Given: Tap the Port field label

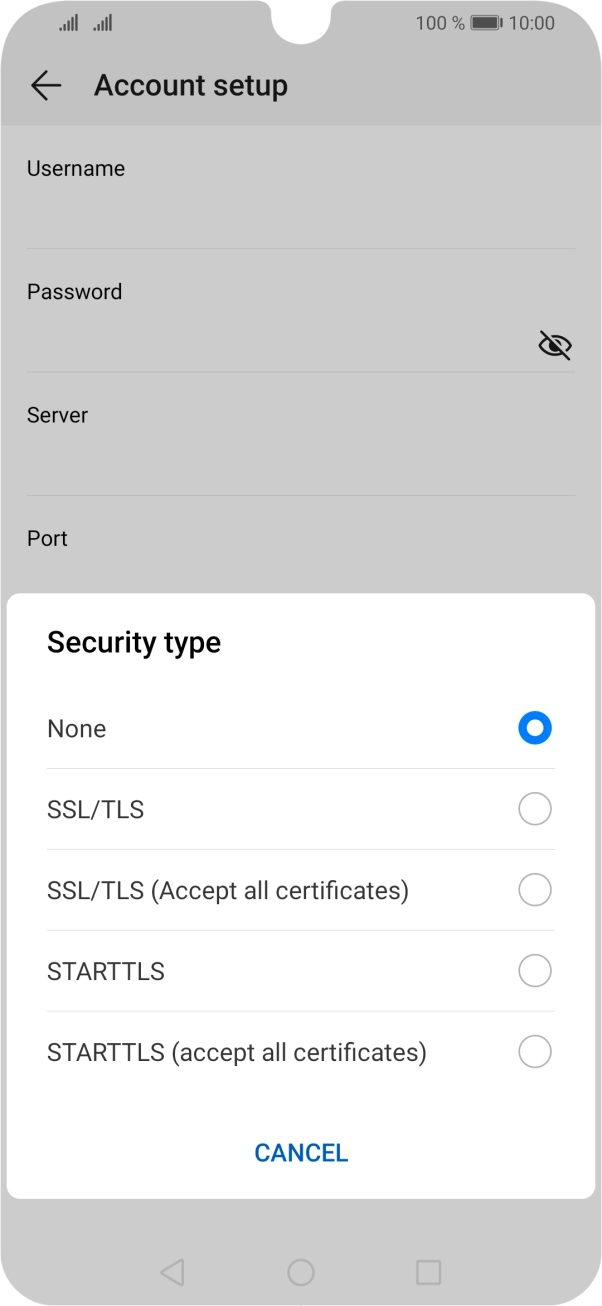Looking at the screenshot, I should tap(47, 538).
